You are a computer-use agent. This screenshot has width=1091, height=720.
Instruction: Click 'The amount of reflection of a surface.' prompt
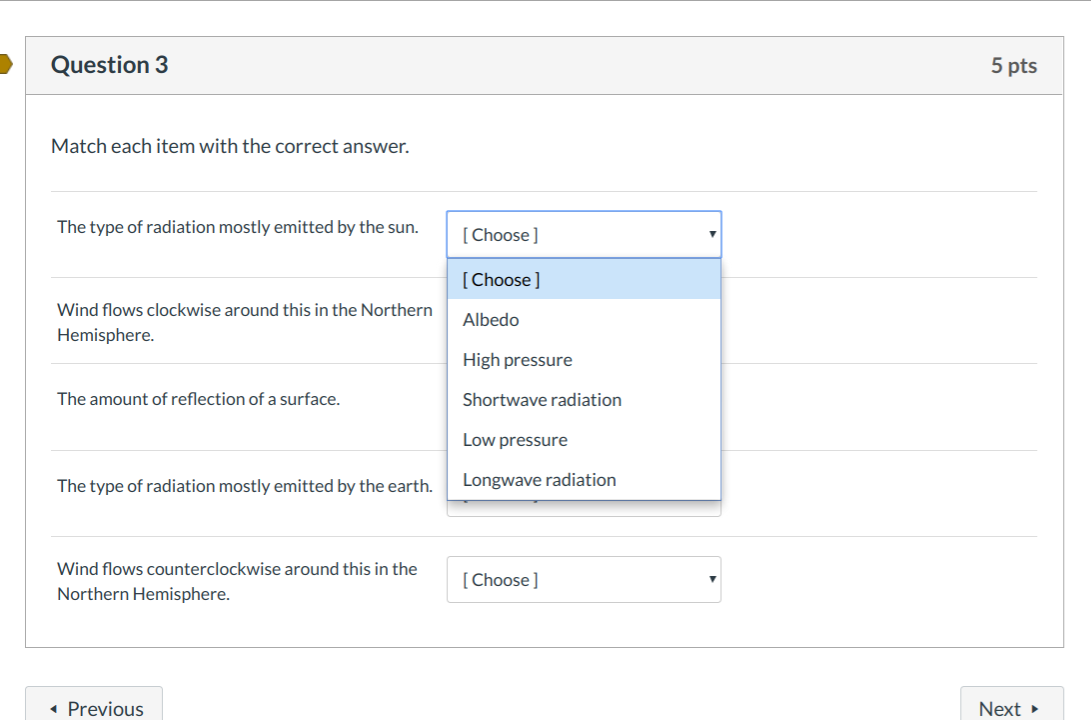198,399
